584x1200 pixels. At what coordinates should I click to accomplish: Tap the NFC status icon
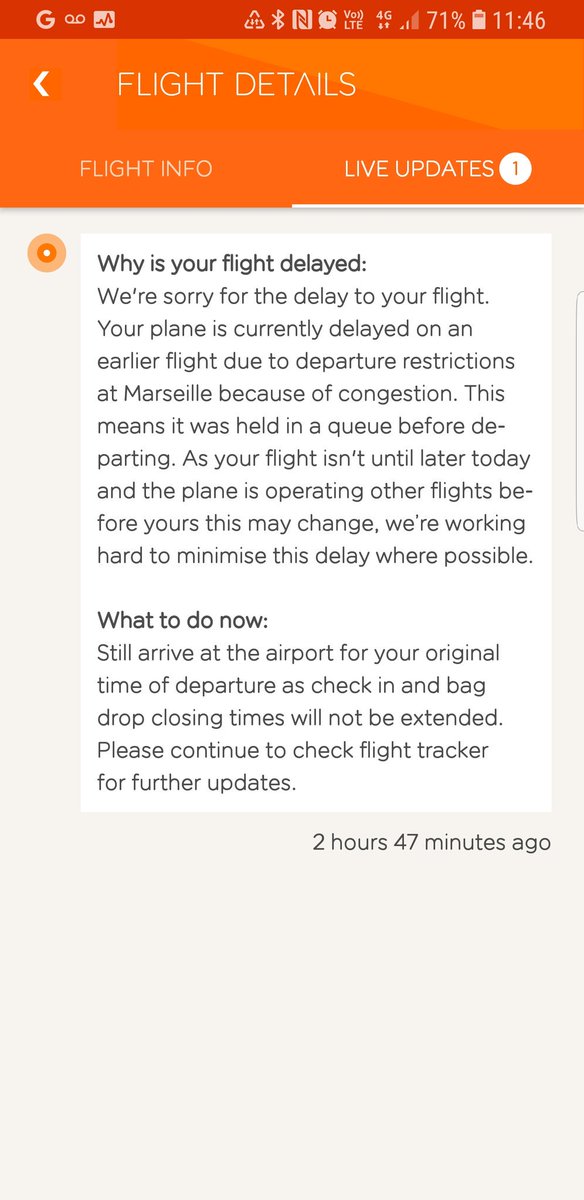(x=302, y=19)
